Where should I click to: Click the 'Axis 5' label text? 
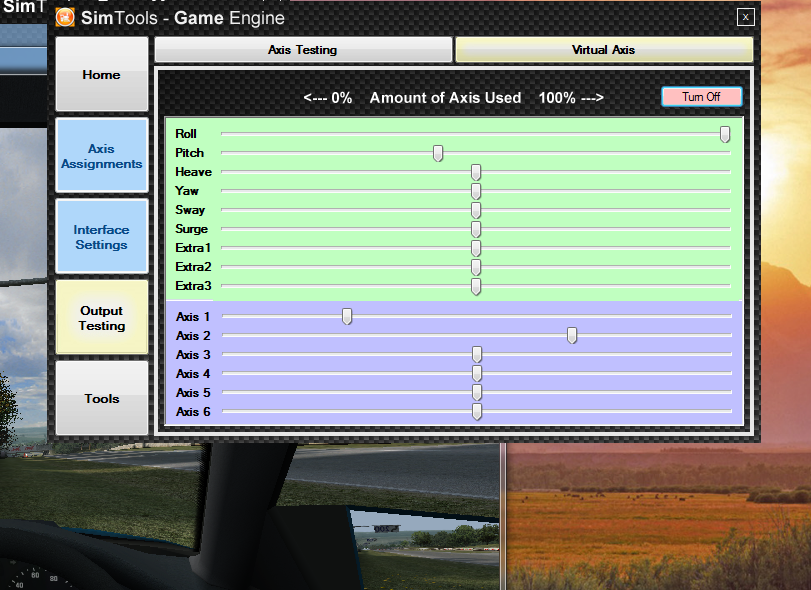click(x=193, y=392)
